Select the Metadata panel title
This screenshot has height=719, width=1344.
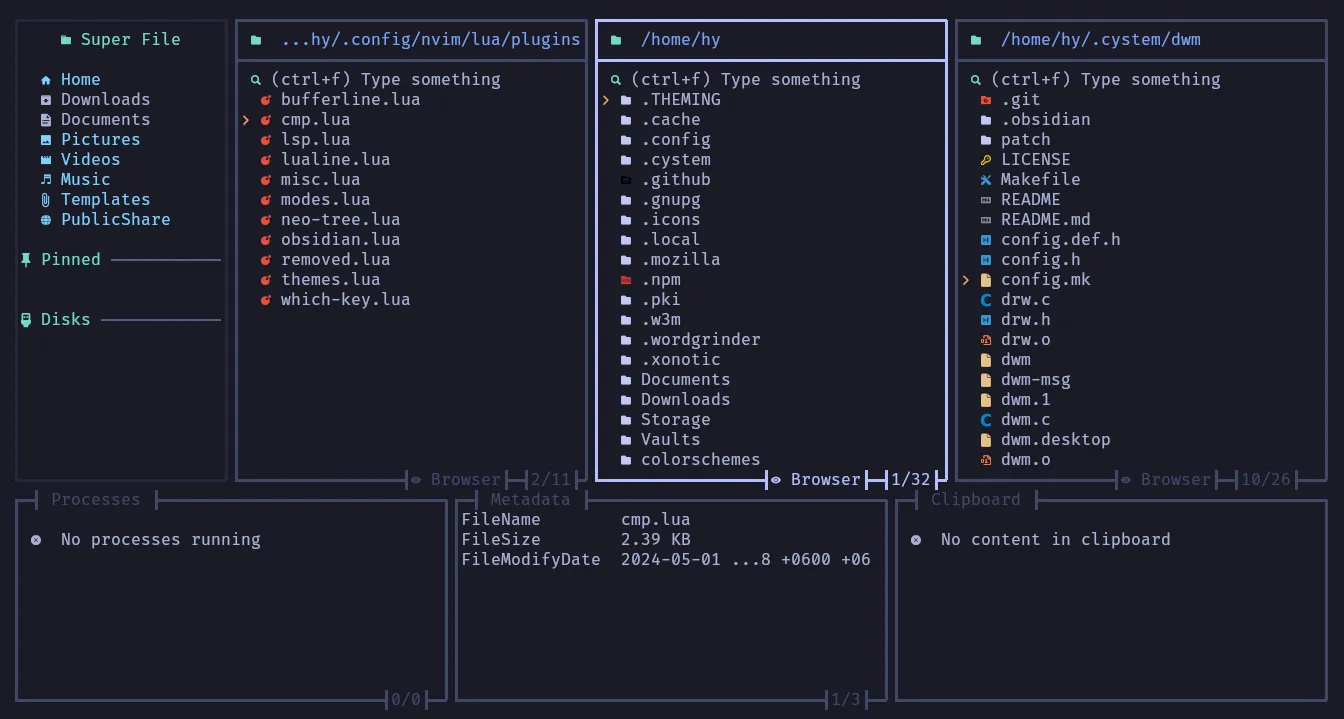(x=531, y=499)
